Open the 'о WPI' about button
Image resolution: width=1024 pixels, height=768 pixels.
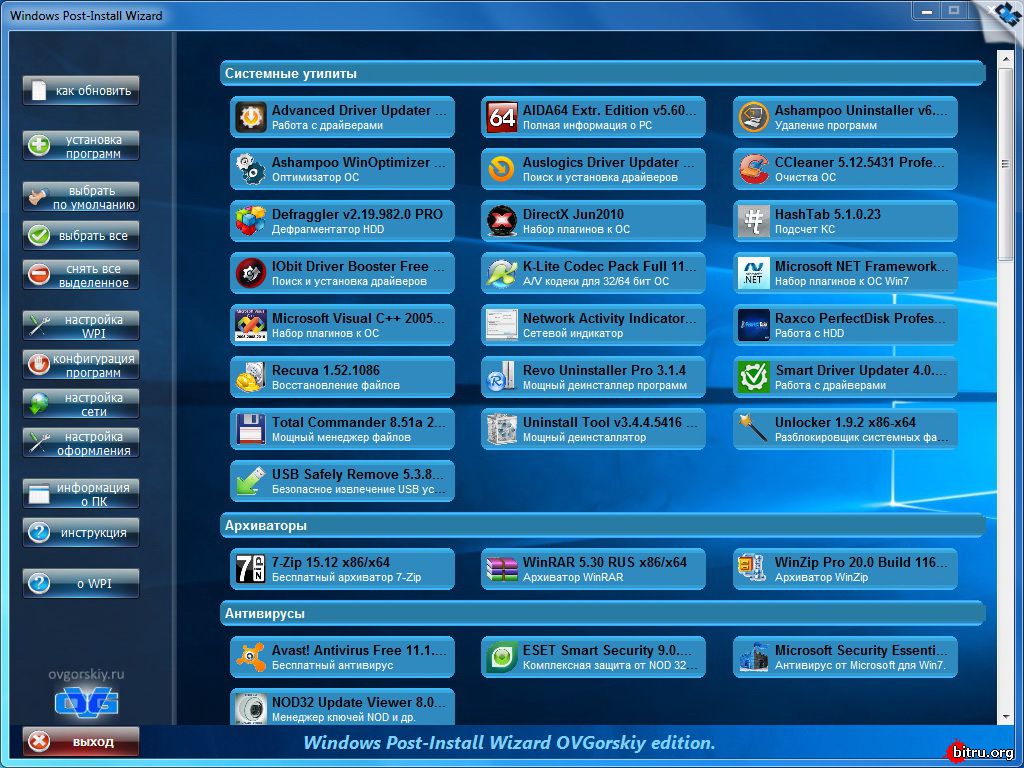[81, 583]
